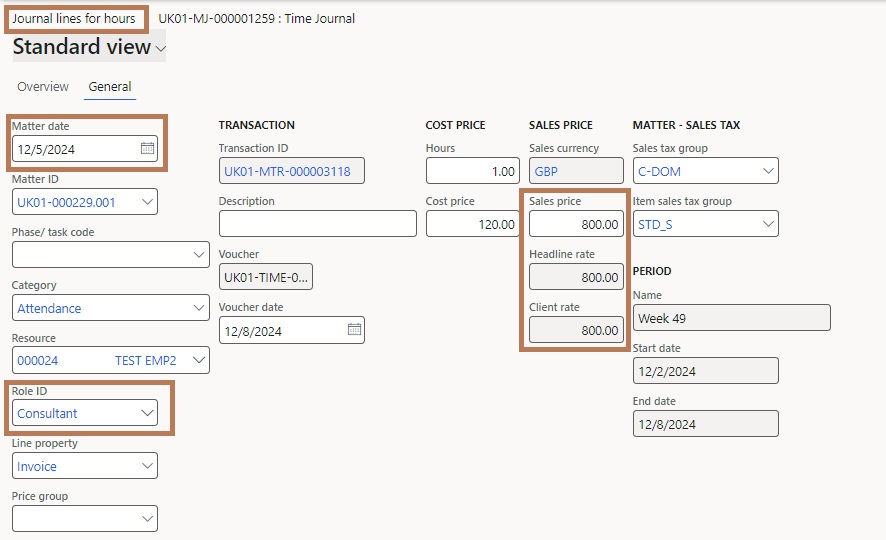Image resolution: width=886 pixels, height=540 pixels.
Task: Switch to the Overview tab
Action: coord(43,86)
